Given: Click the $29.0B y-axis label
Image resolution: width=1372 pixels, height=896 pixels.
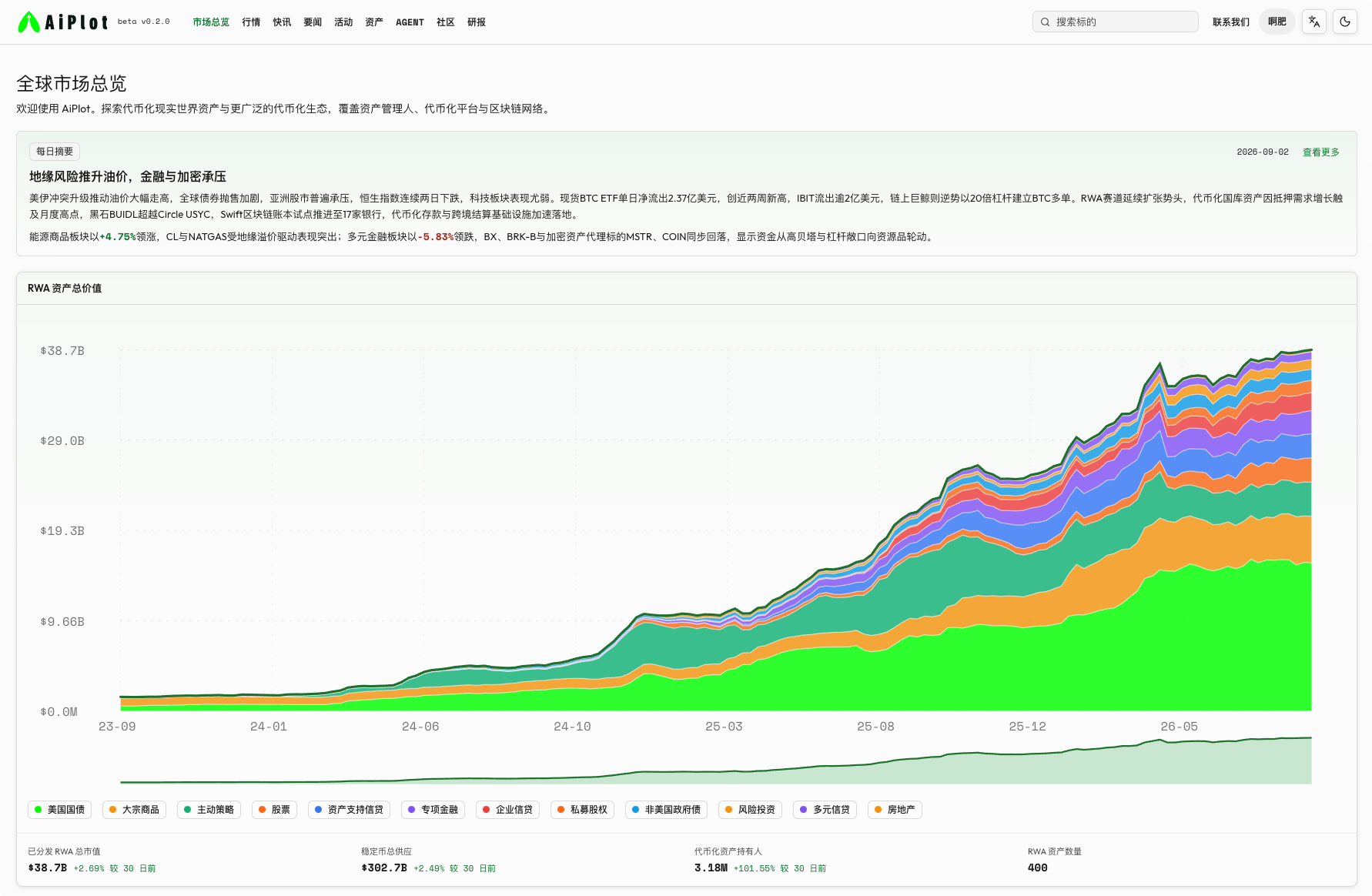Looking at the screenshot, I should click(62, 441).
